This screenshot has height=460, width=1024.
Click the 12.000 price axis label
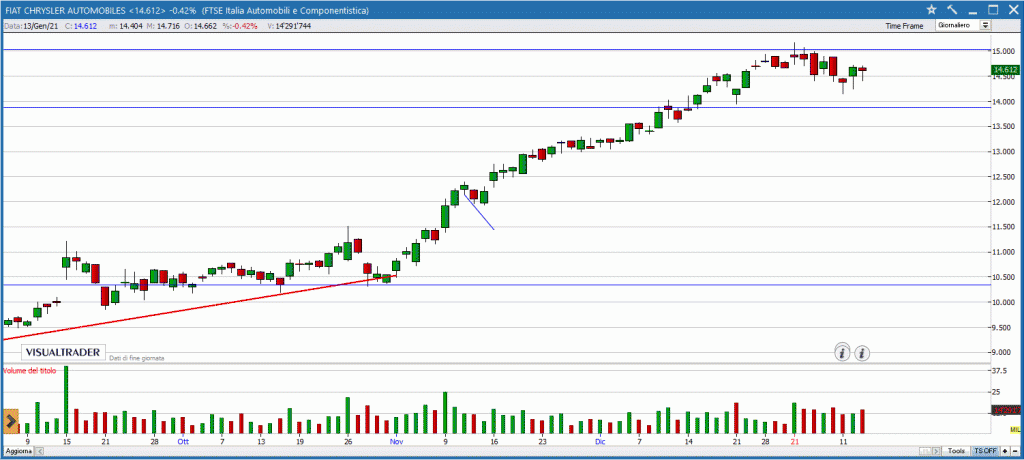(x=1006, y=202)
